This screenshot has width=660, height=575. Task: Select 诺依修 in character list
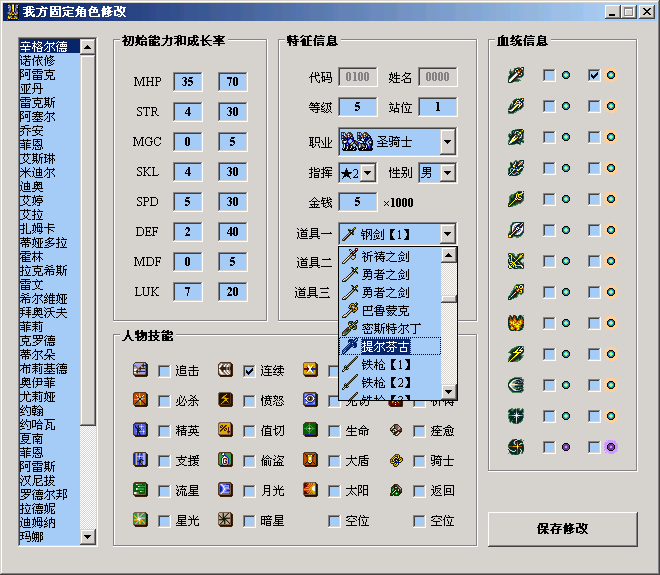(x=49, y=61)
